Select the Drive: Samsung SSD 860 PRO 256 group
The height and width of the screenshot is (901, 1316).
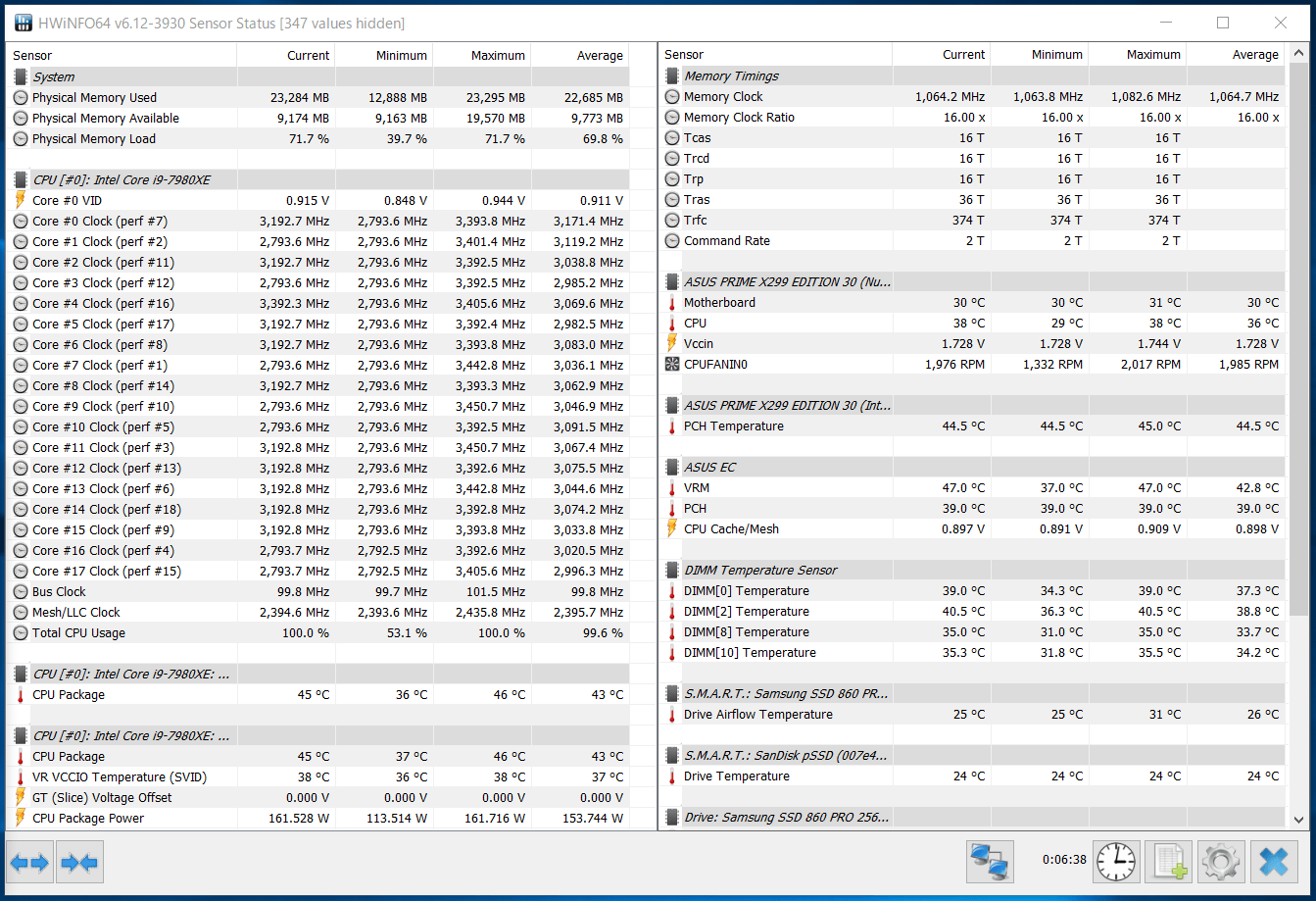click(972, 817)
